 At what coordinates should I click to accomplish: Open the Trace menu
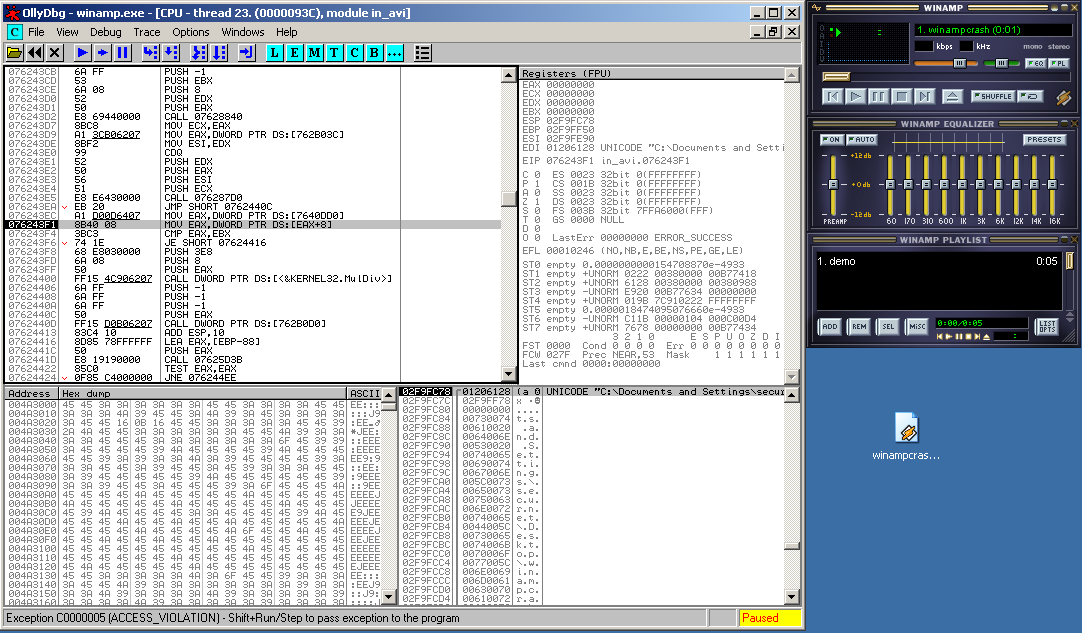pyautogui.click(x=146, y=32)
